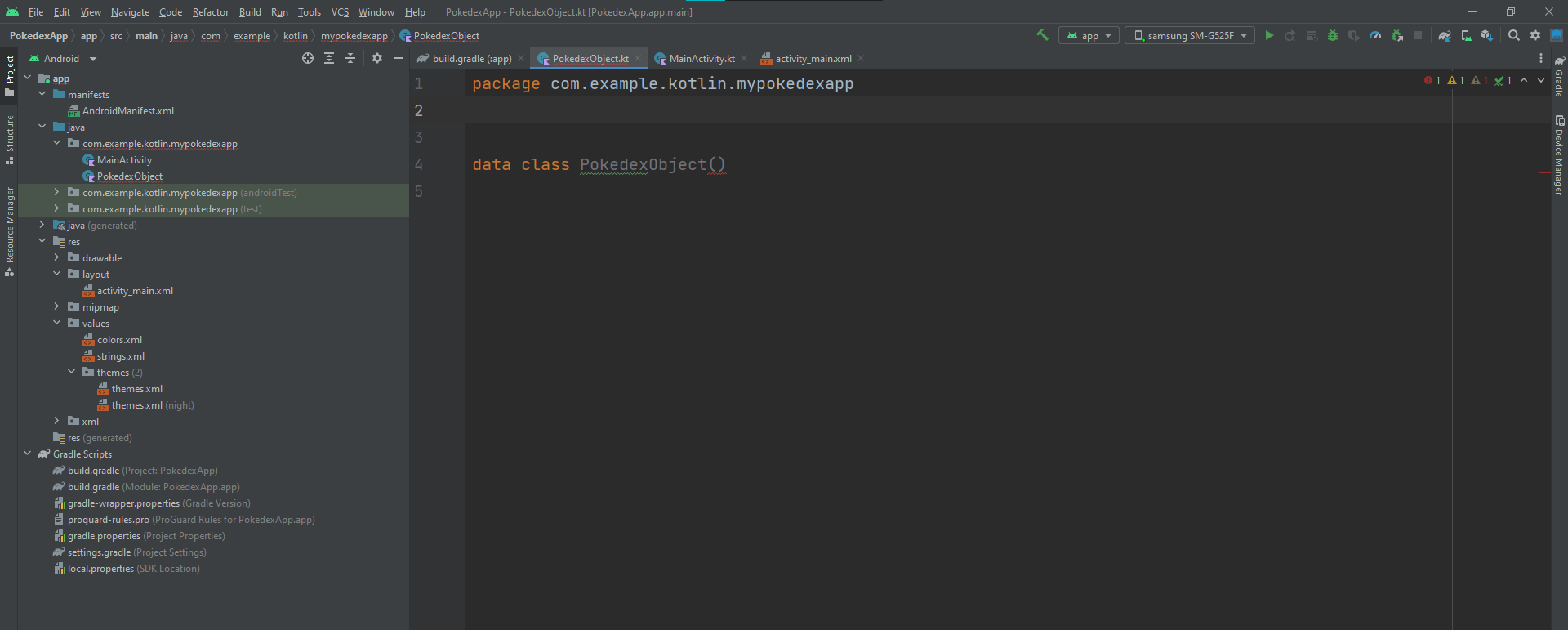Open the samsung SM-G525F device dropdown

1190,35
